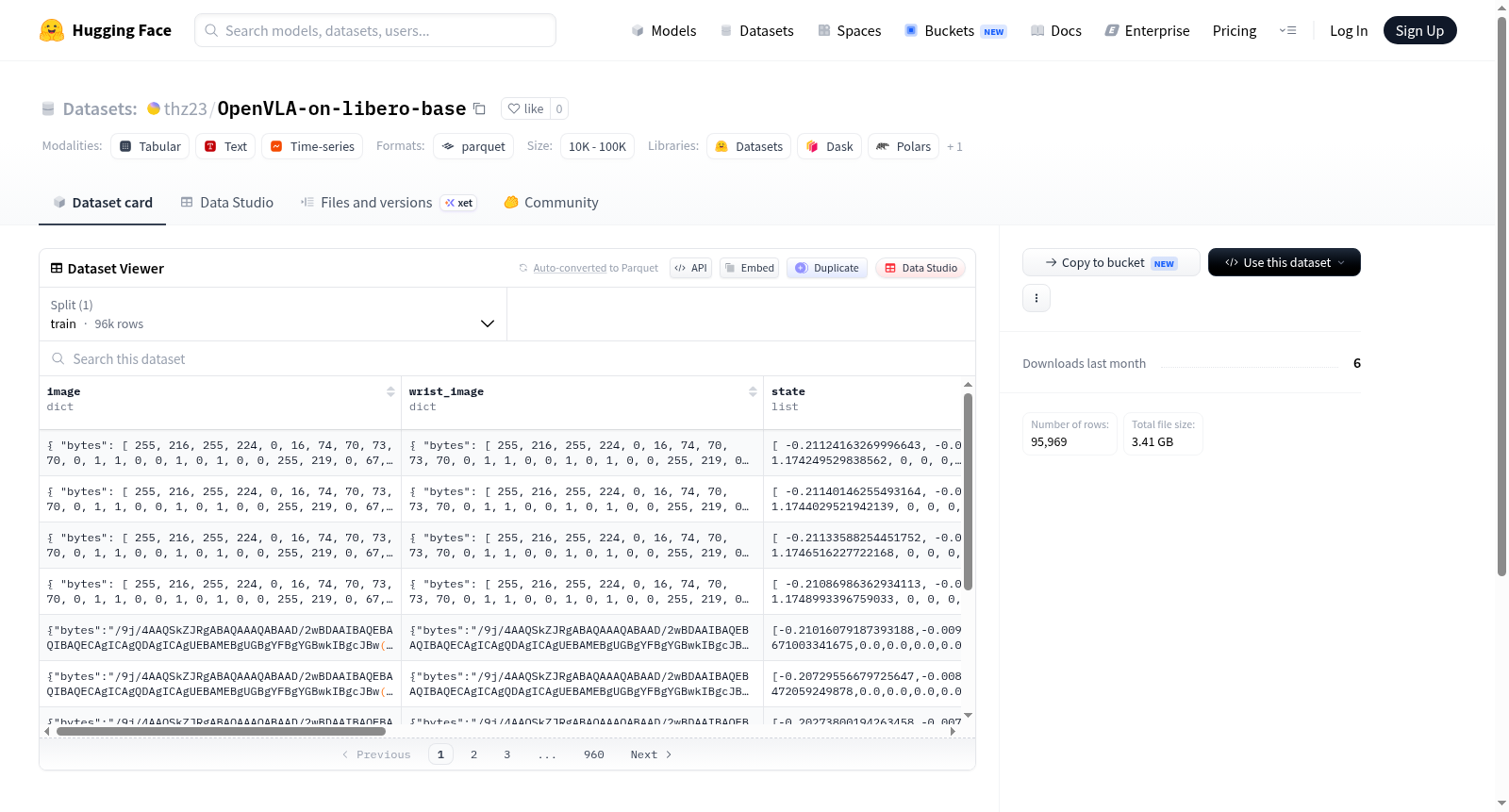The height and width of the screenshot is (812, 1509).
Task: Select the Polars library tag
Action: (904, 146)
